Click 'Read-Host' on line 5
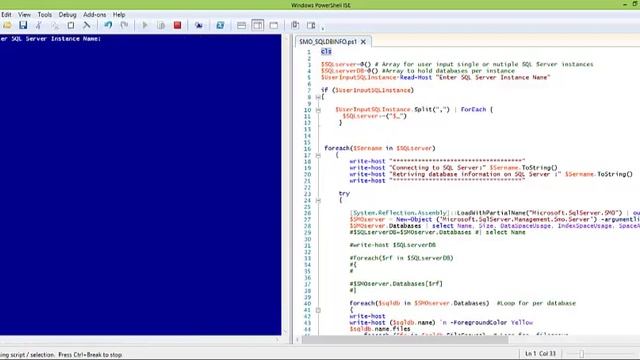 pyautogui.click(x=416, y=77)
